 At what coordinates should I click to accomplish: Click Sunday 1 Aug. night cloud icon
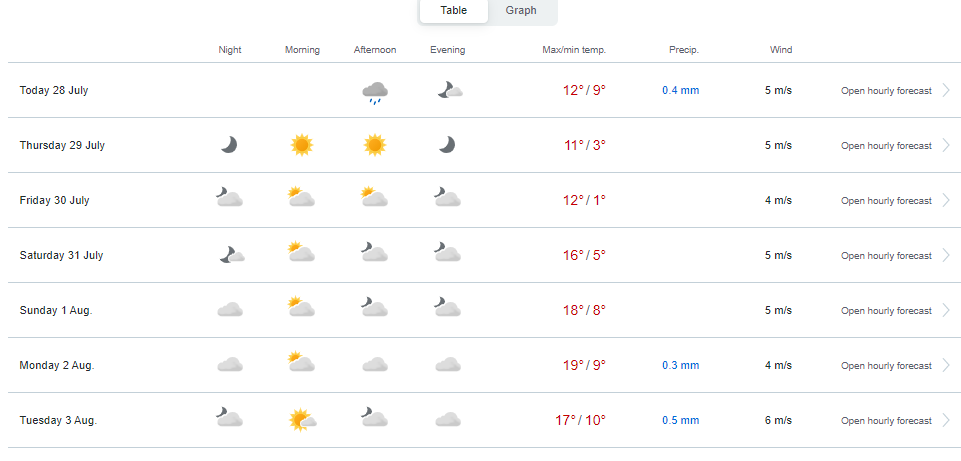(x=230, y=310)
